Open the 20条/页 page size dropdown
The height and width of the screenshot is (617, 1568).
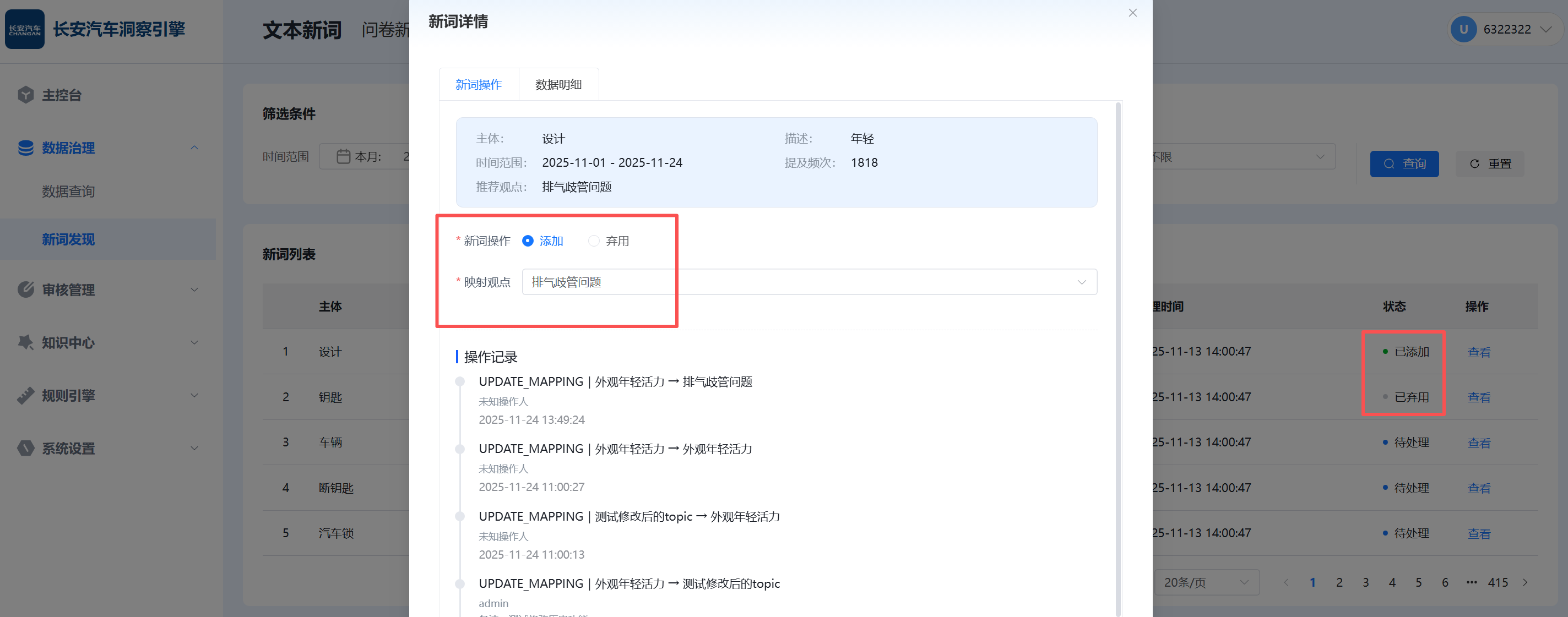[1205, 582]
